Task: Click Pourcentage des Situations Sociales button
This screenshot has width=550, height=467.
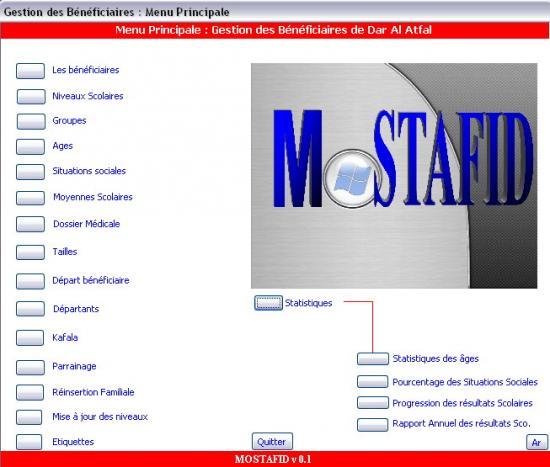Action: tap(373, 381)
